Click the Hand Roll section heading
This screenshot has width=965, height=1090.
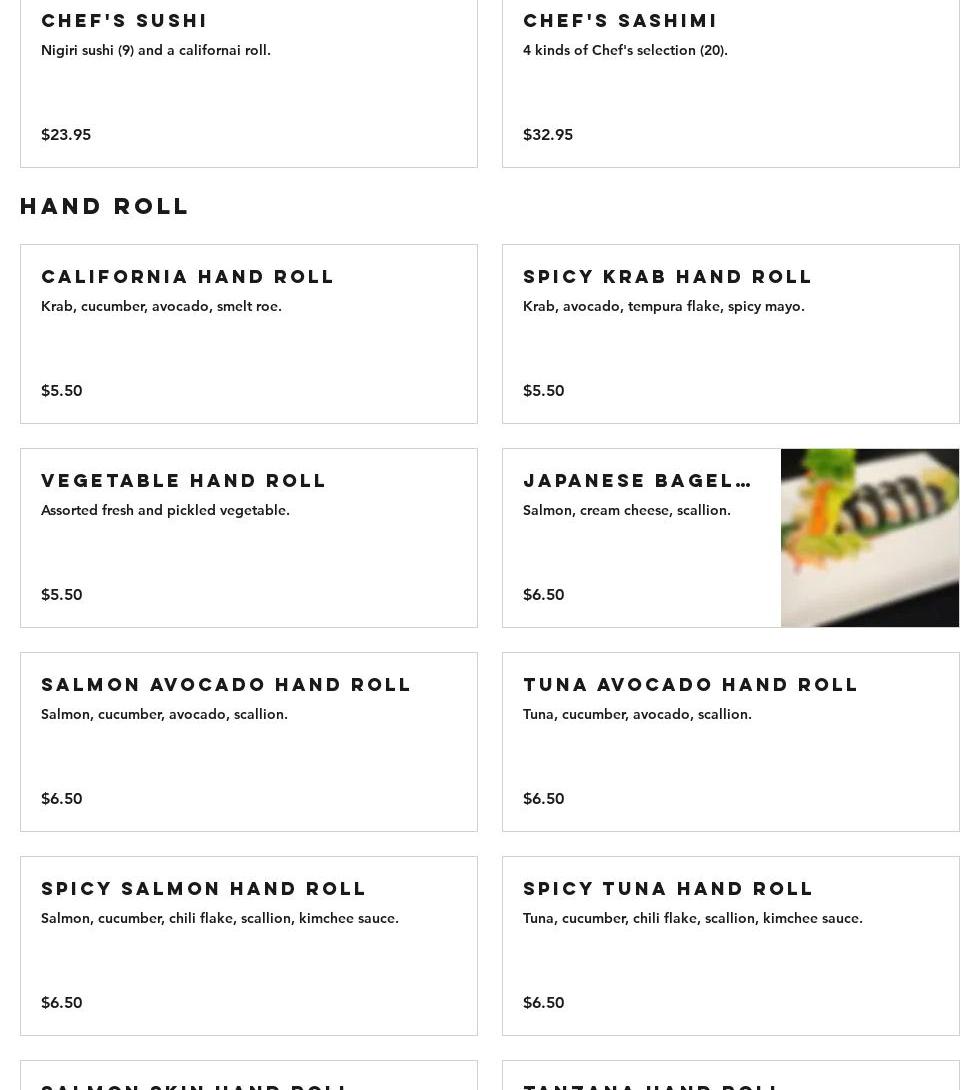click(x=104, y=206)
